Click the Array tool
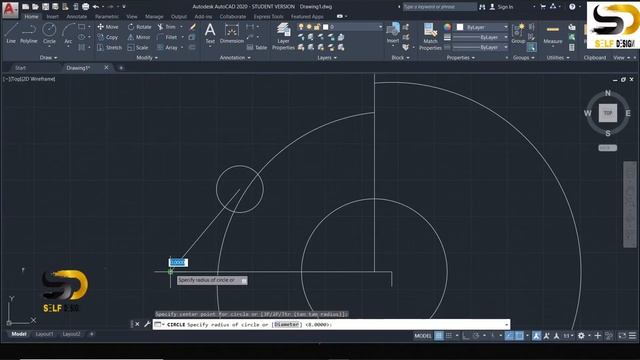The width and height of the screenshot is (640, 360). 167,47
